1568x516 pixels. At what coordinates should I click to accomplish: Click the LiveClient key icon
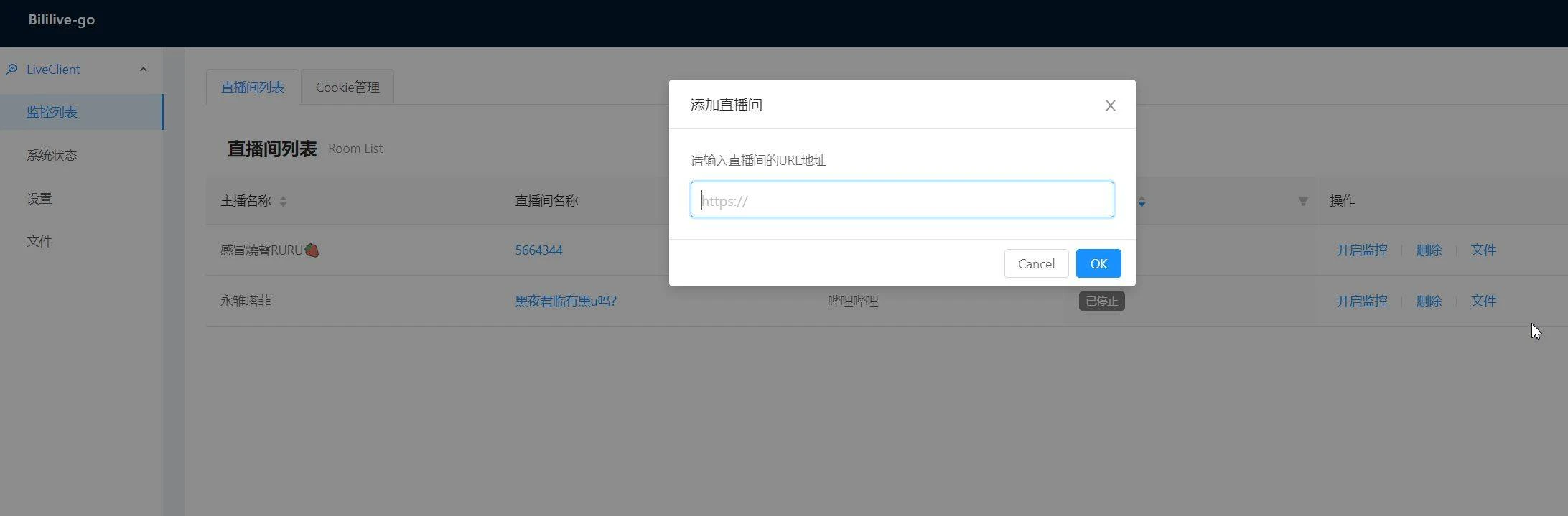[11, 70]
